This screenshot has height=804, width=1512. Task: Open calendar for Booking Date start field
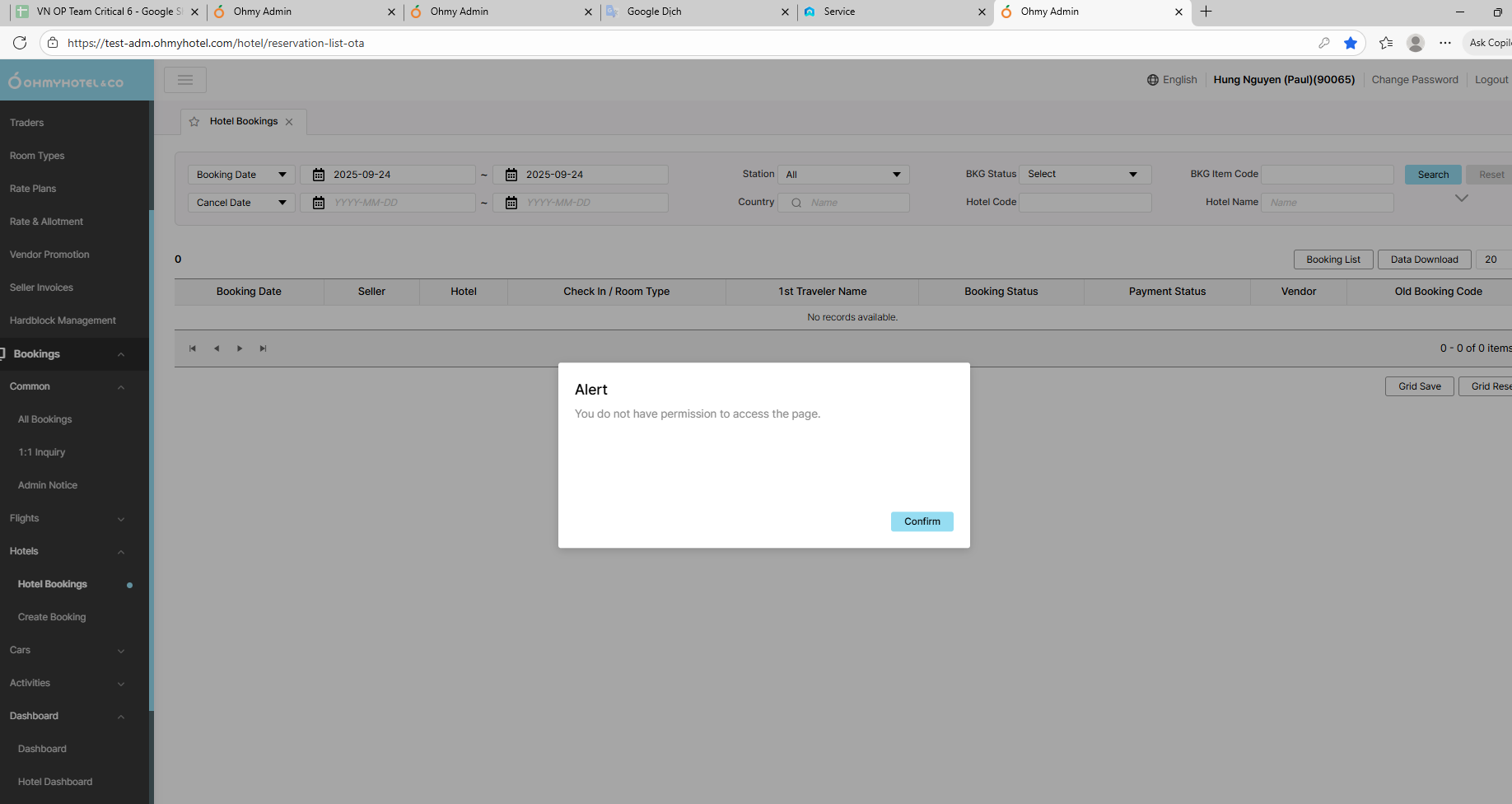(319, 175)
